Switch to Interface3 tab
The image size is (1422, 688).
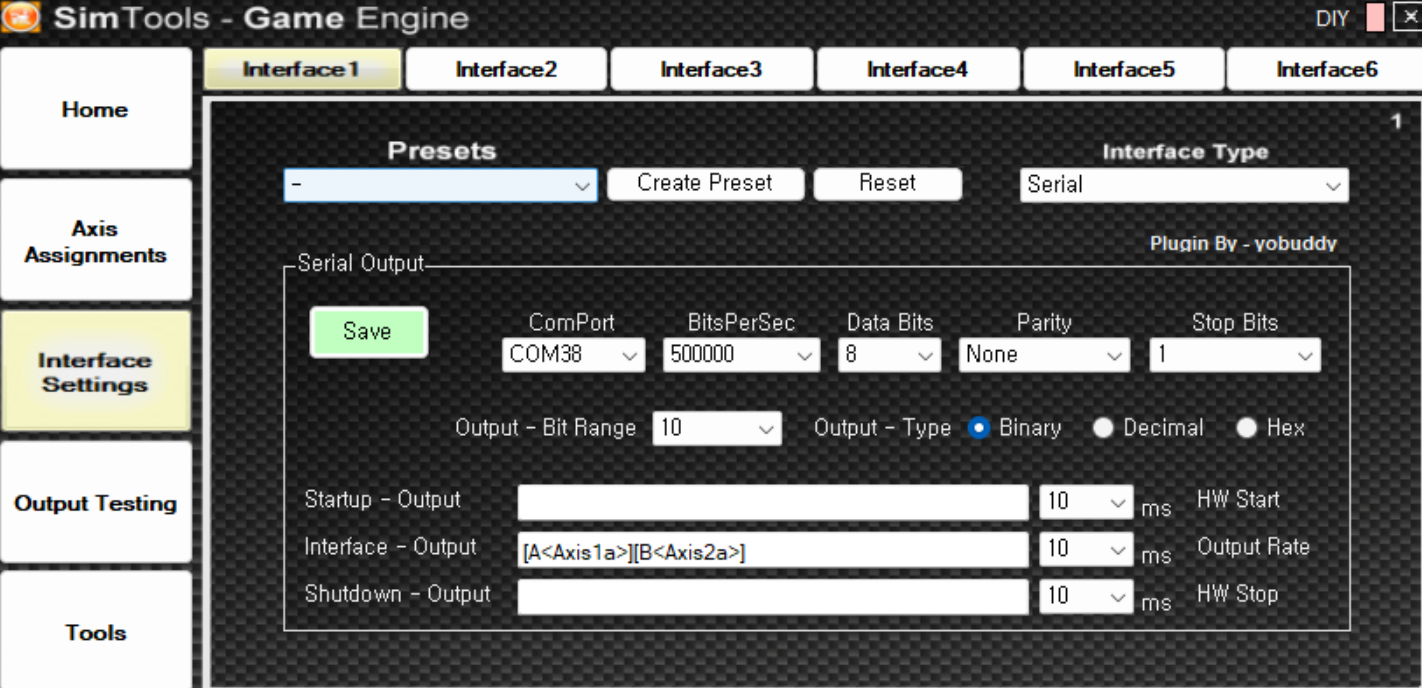pos(711,69)
